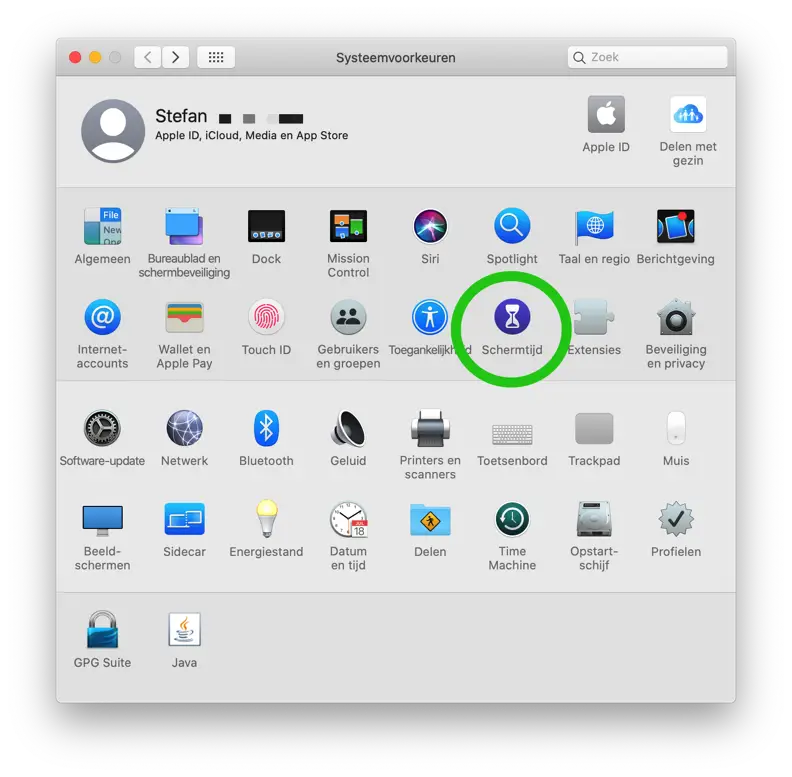Open Bureaublad en schermbeveiliging settings

[x=184, y=226]
